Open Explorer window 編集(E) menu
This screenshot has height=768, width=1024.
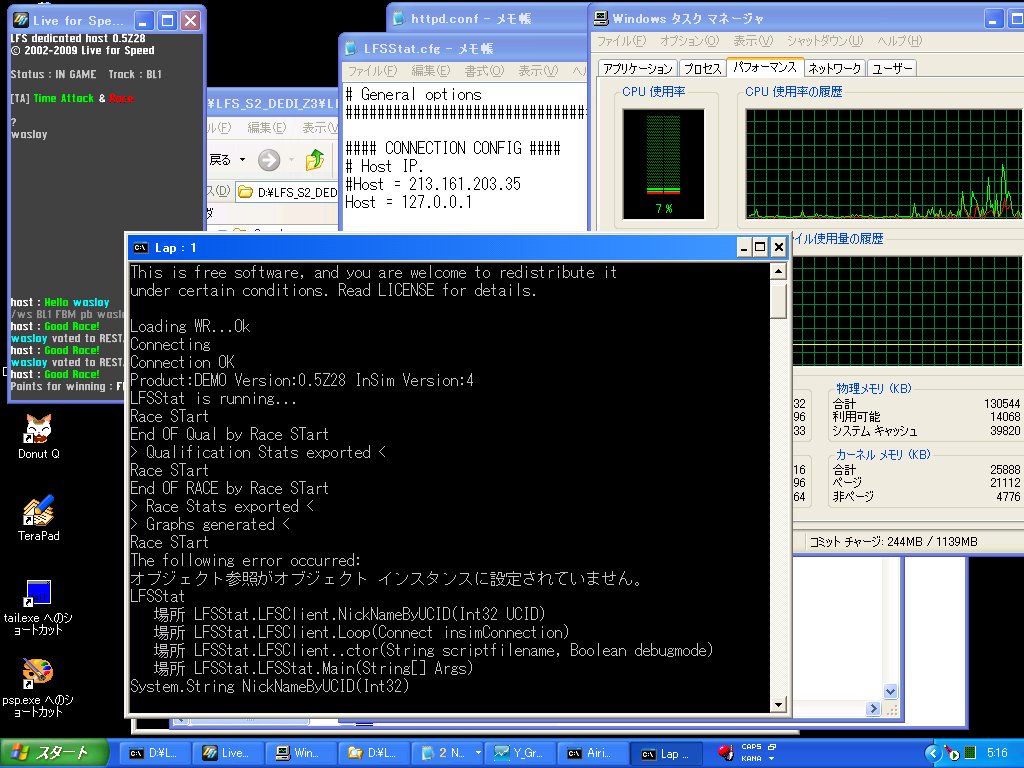(x=266, y=128)
